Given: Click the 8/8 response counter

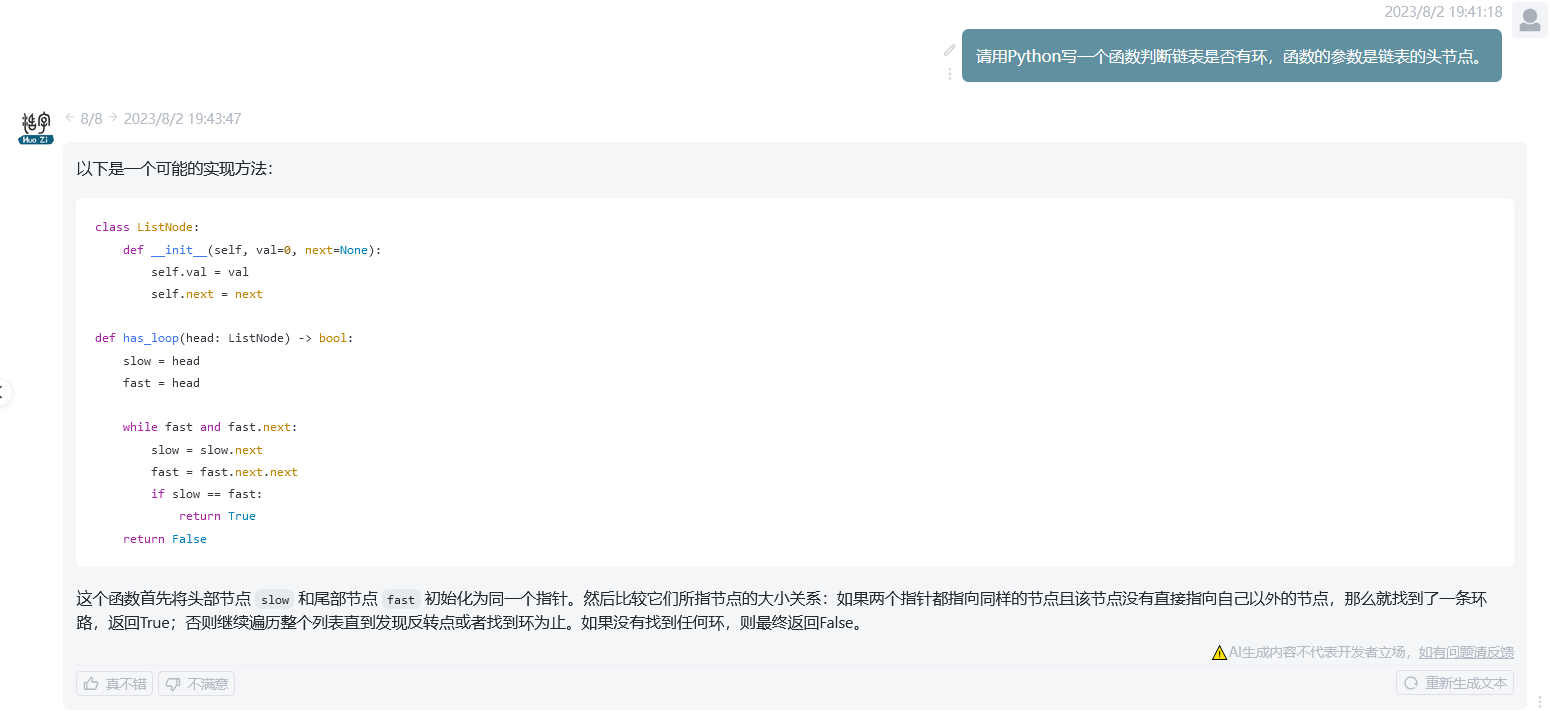Looking at the screenshot, I should 90,117.
